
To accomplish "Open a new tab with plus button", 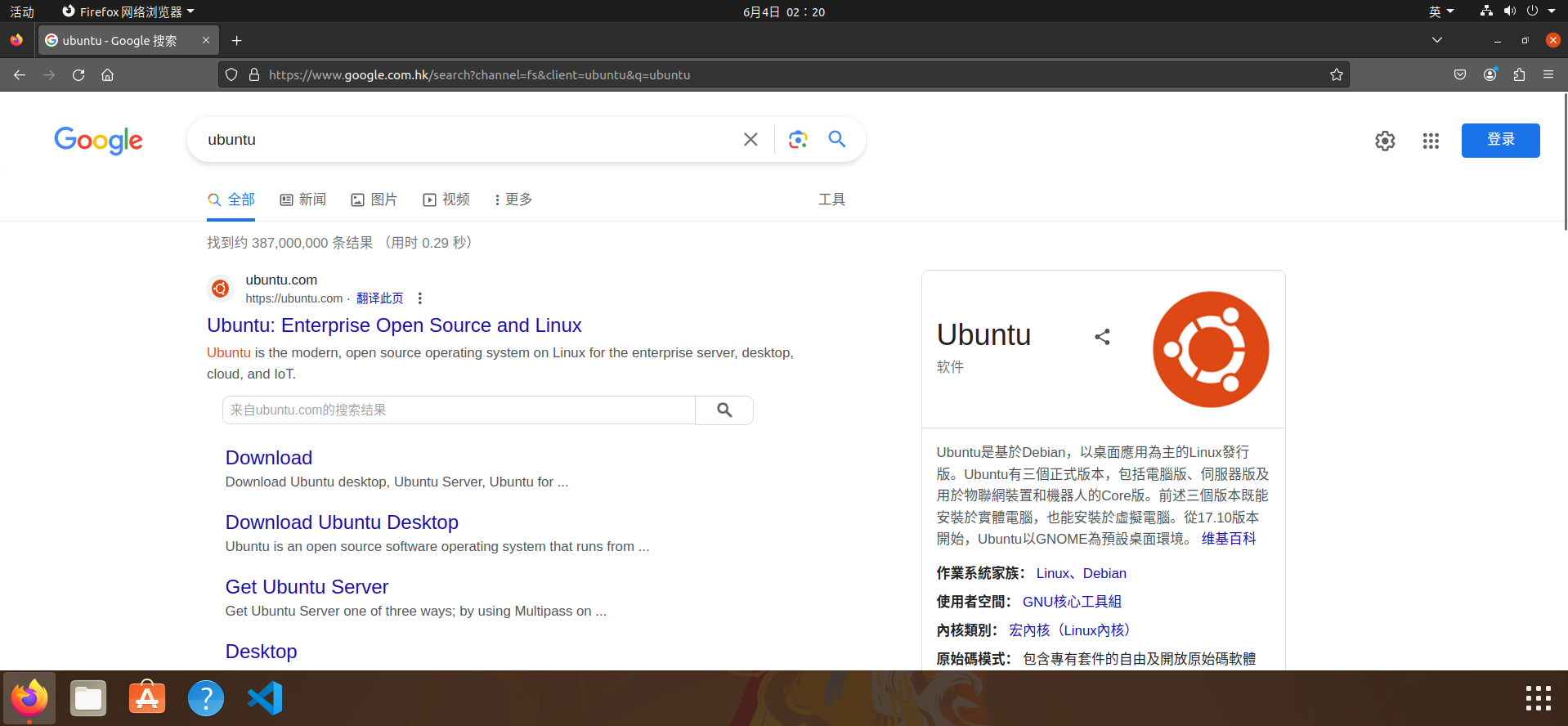I will 237,40.
